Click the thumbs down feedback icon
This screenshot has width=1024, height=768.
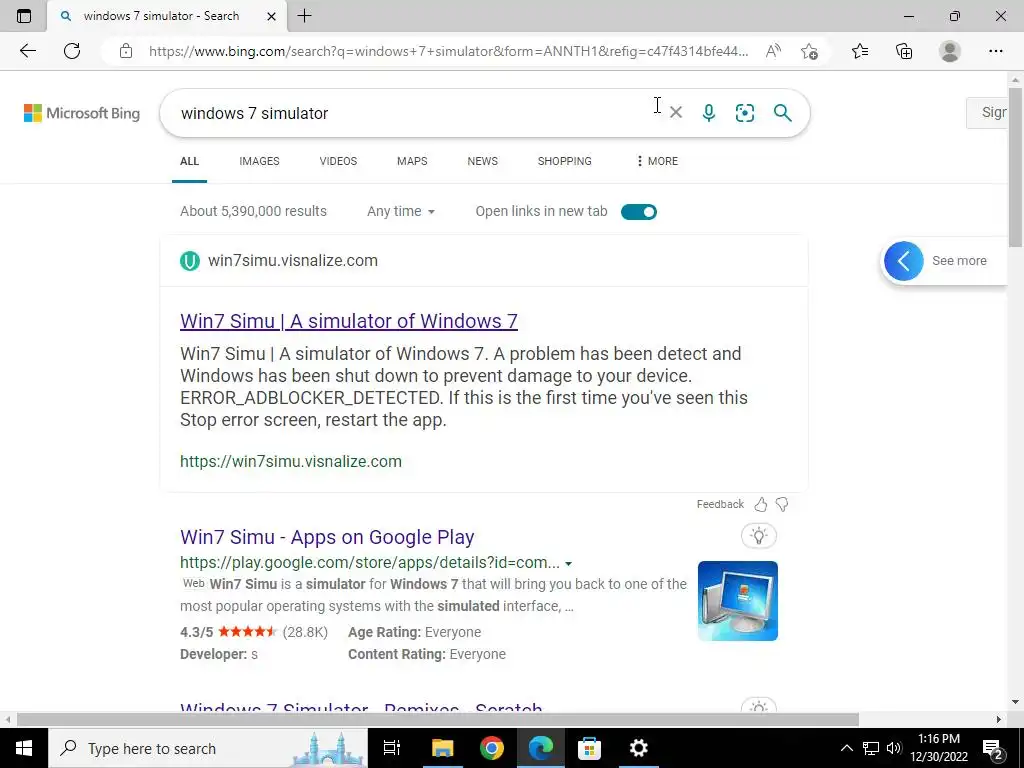pos(782,504)
